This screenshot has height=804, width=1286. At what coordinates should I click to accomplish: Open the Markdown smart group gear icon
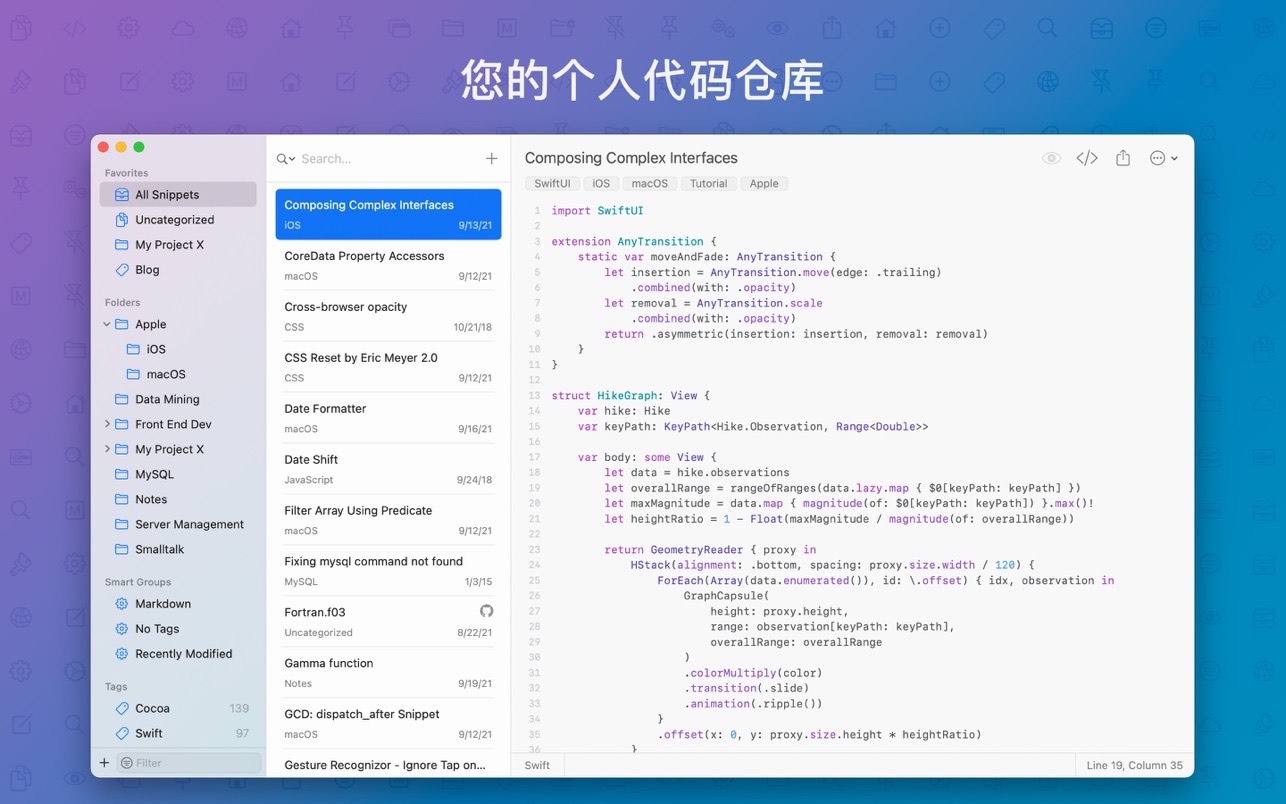coord(121,604)
